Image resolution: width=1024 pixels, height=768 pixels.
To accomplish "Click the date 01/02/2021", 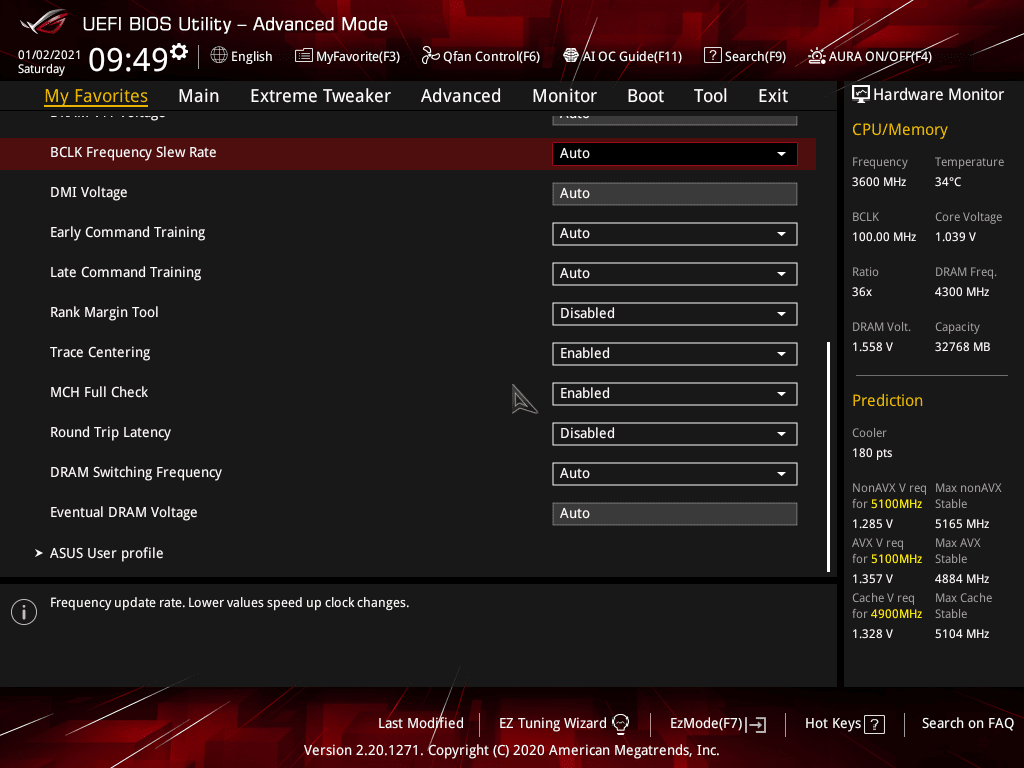I will 49,55.
